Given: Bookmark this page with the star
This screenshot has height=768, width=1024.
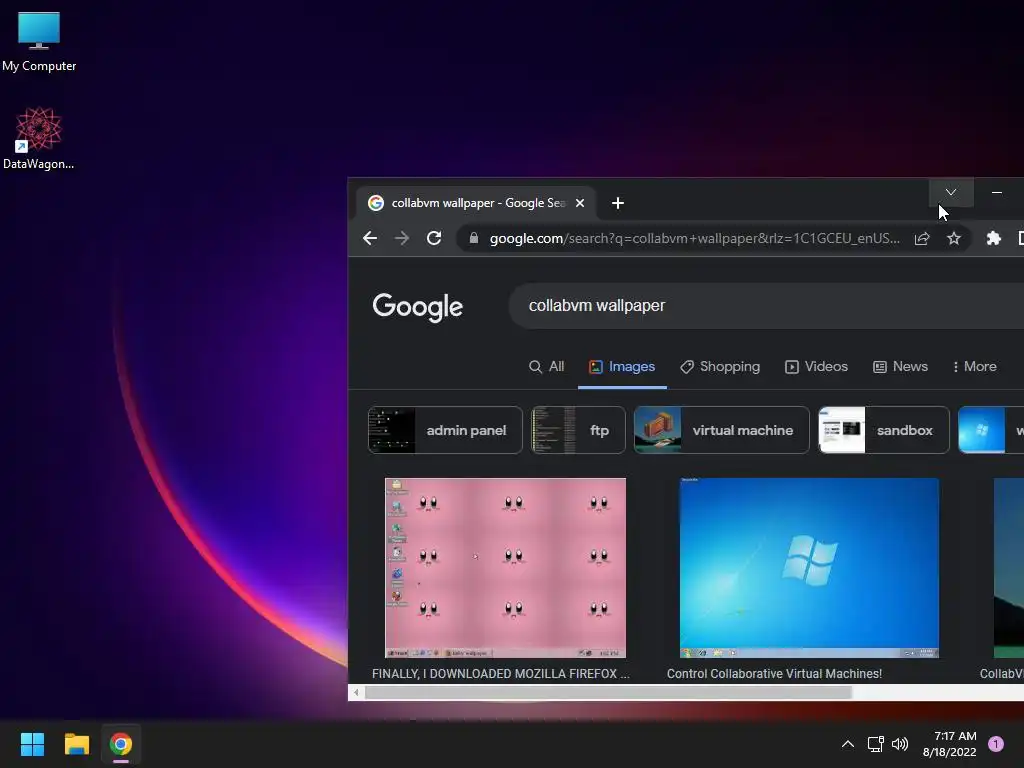Looking at the screenshot, I should click(953, 238).
